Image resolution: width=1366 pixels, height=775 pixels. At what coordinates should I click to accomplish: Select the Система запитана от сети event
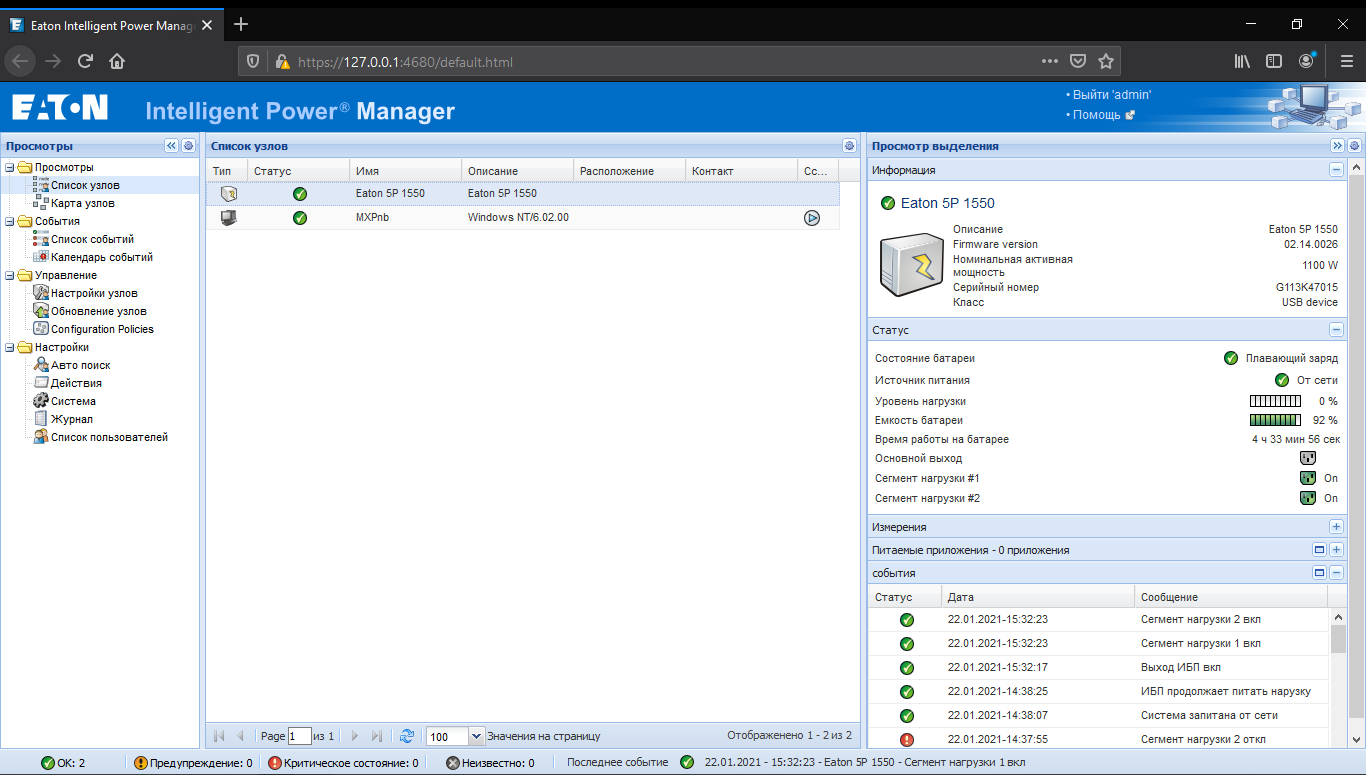coord(1100,715)
